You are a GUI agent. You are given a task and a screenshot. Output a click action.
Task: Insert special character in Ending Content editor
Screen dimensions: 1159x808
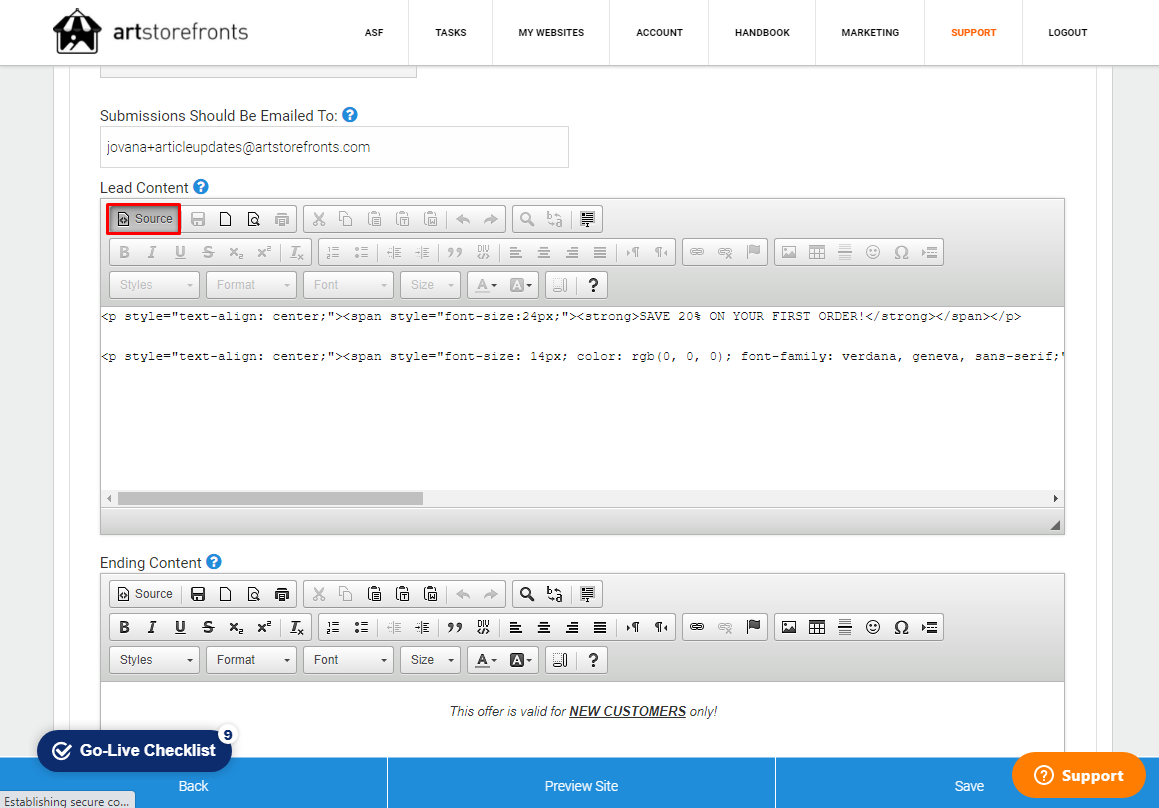[x=901, y=627]
